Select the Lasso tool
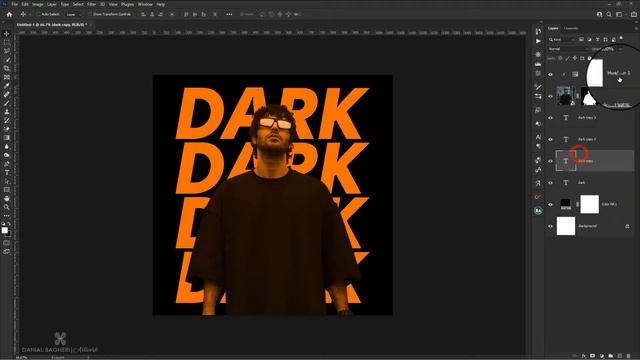 [7, 51]
